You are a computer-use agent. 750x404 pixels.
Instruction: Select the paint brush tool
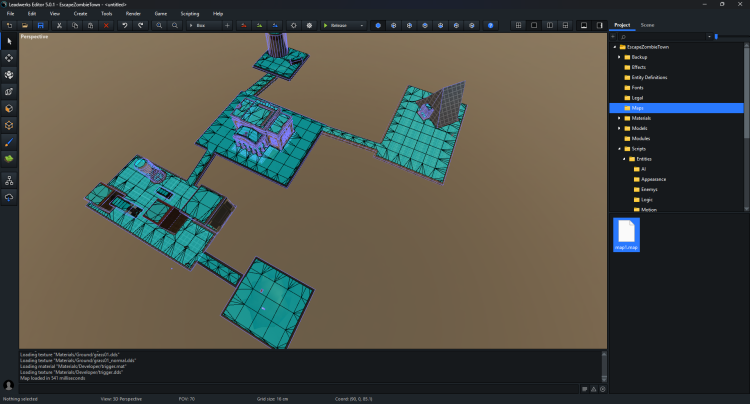click(9, 142)
